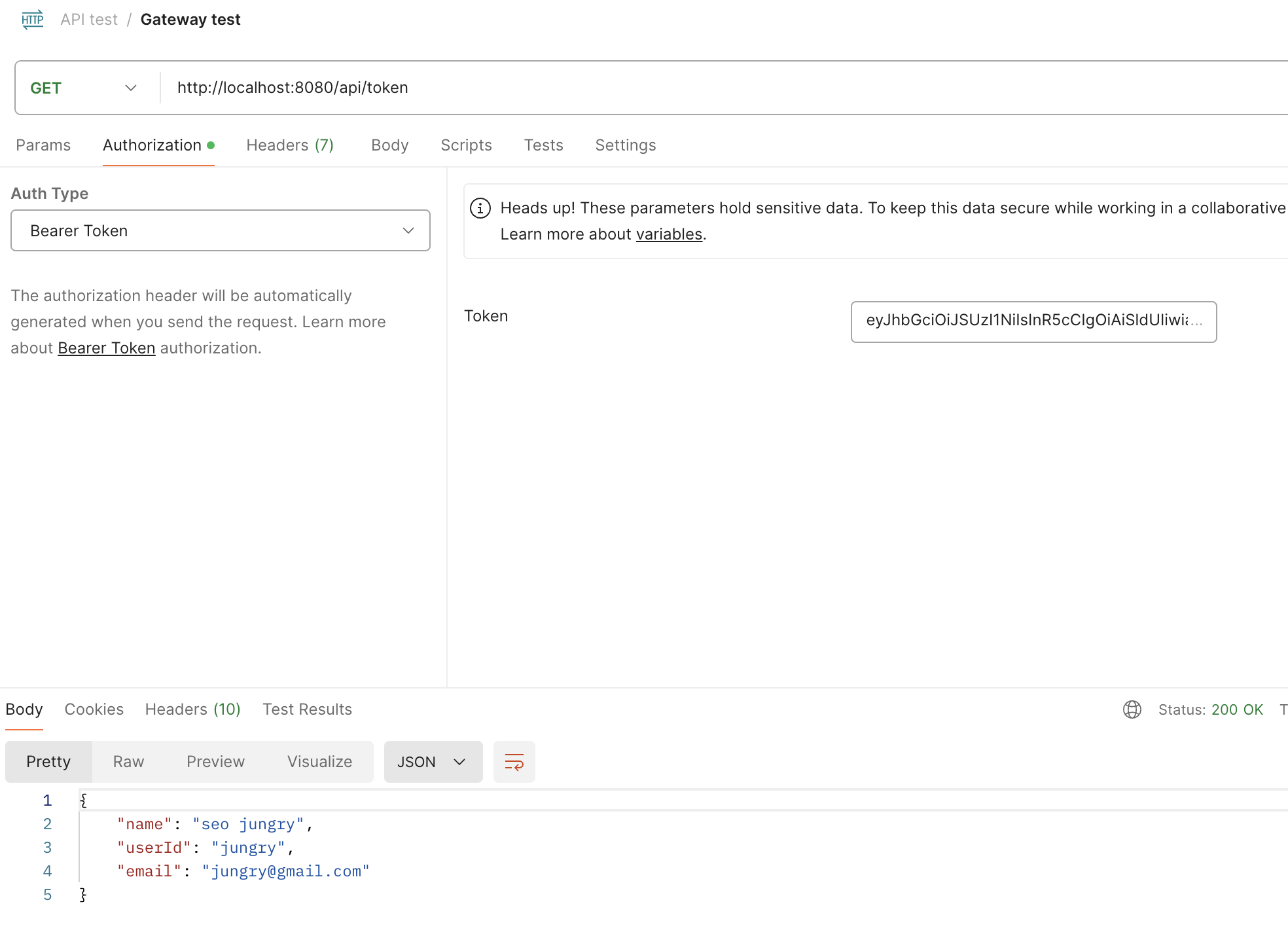
Task: Open the JSON format dropdown
Action: click(433, 762)
